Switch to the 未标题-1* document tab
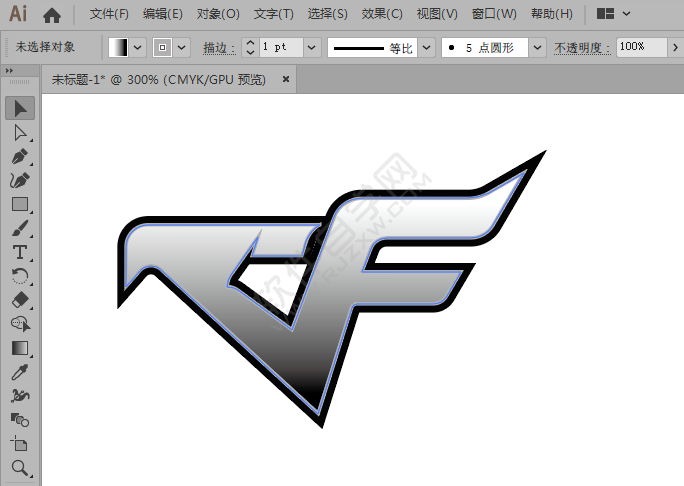Image resolution: width=684 pixels, height=486 pixels. [x=159, y=79]
